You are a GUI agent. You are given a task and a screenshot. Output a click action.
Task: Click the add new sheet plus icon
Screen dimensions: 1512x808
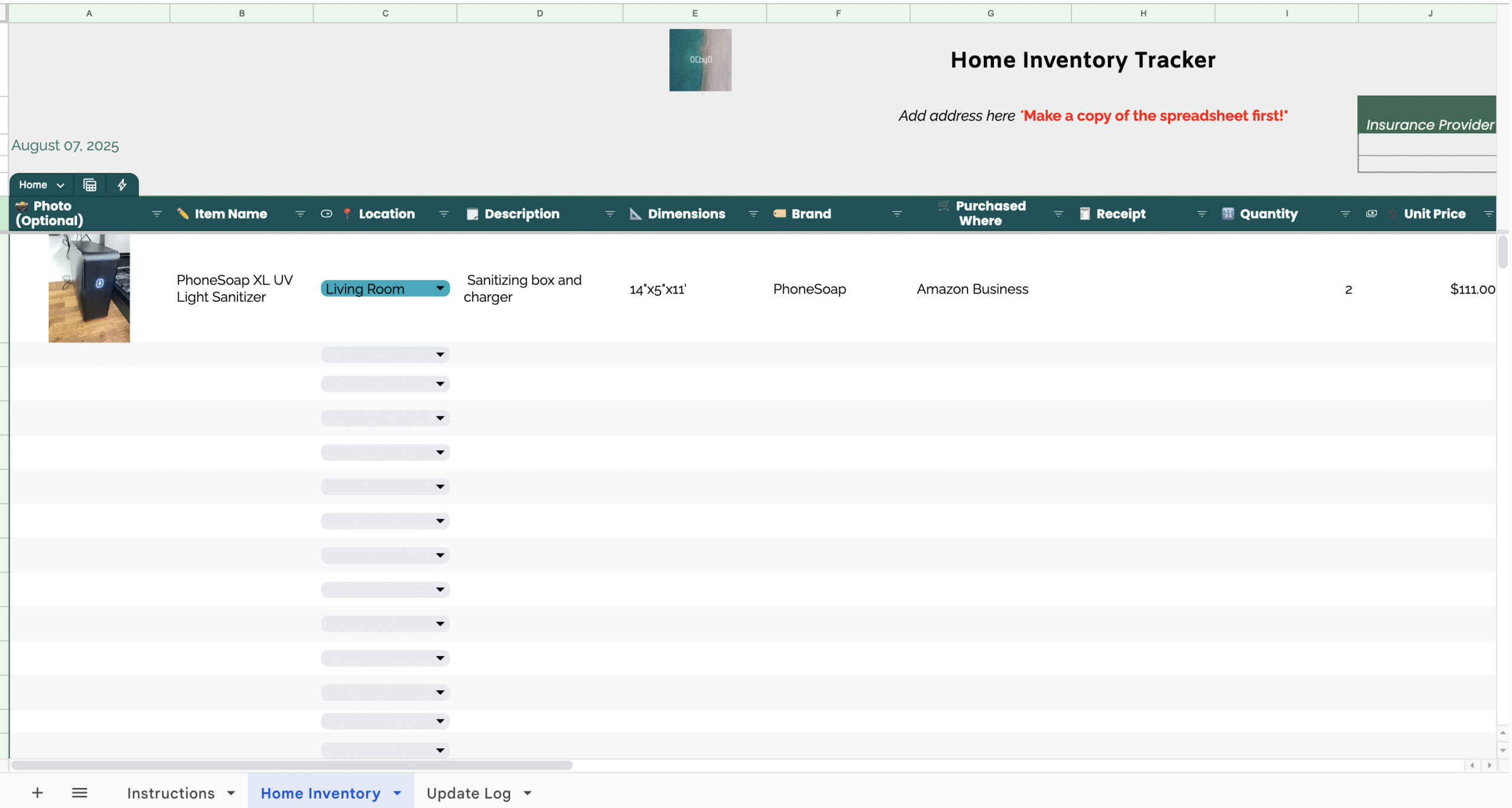point(37,793)
